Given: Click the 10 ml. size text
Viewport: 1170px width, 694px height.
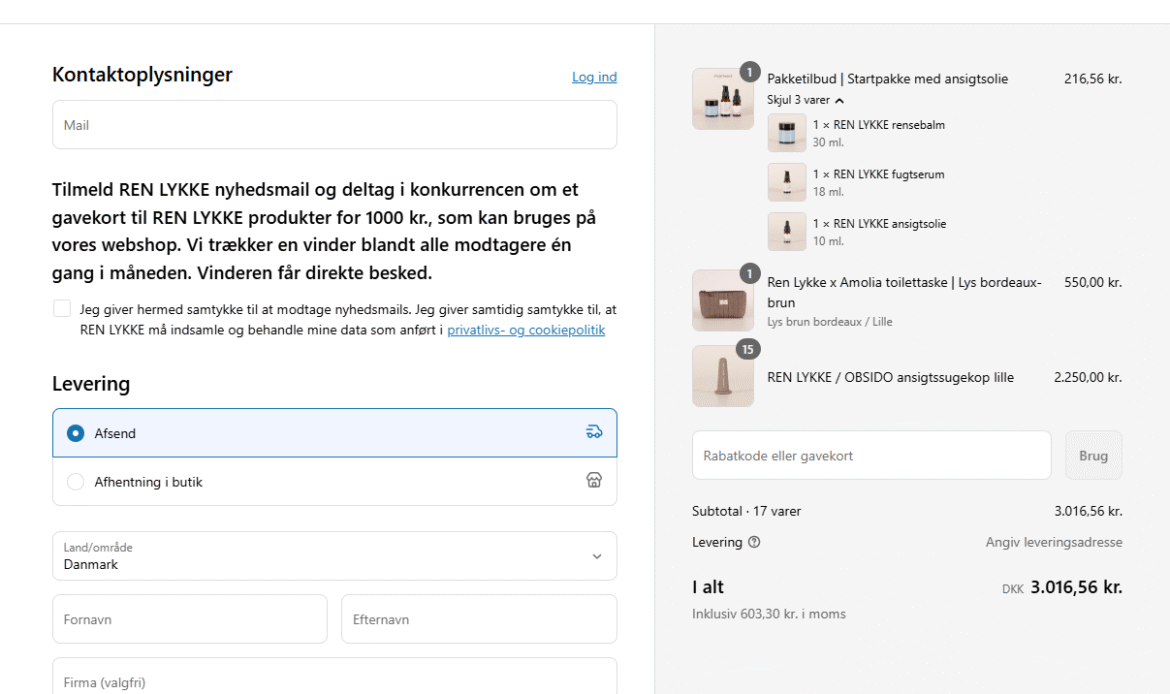Looking at the screenshot, I should pyautogui.click(x=828, y=240).
